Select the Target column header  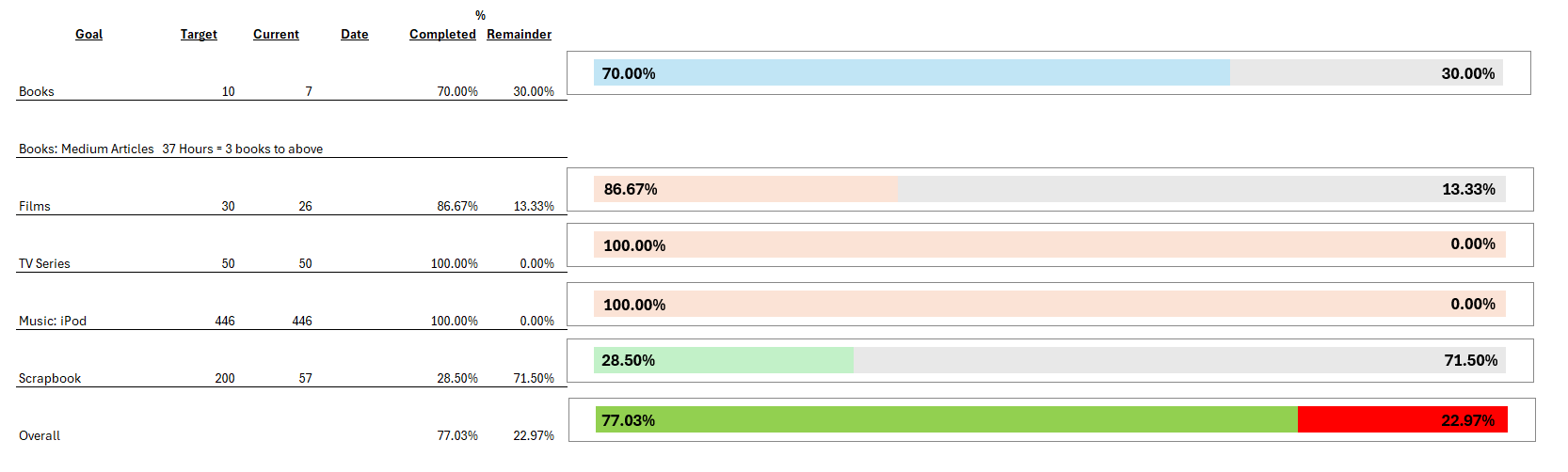coord(199,34)
